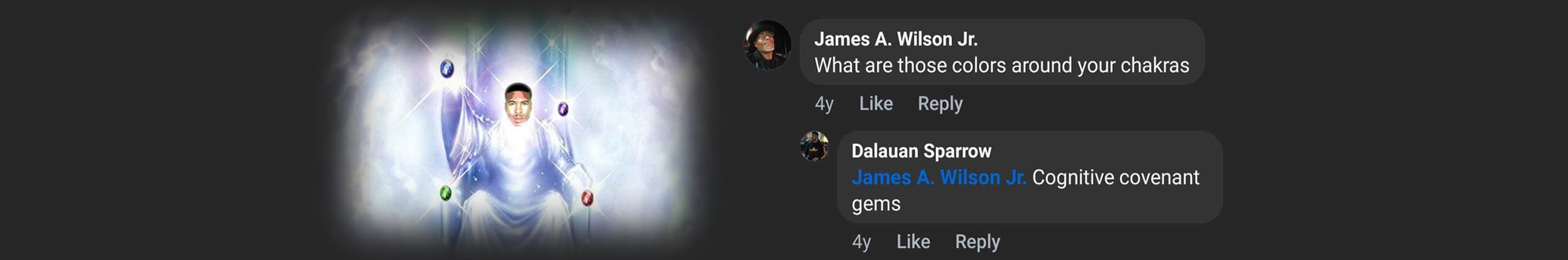Open the Dalauan Sparrow author name link
1568x260 pixels.
tap(921, 151)
